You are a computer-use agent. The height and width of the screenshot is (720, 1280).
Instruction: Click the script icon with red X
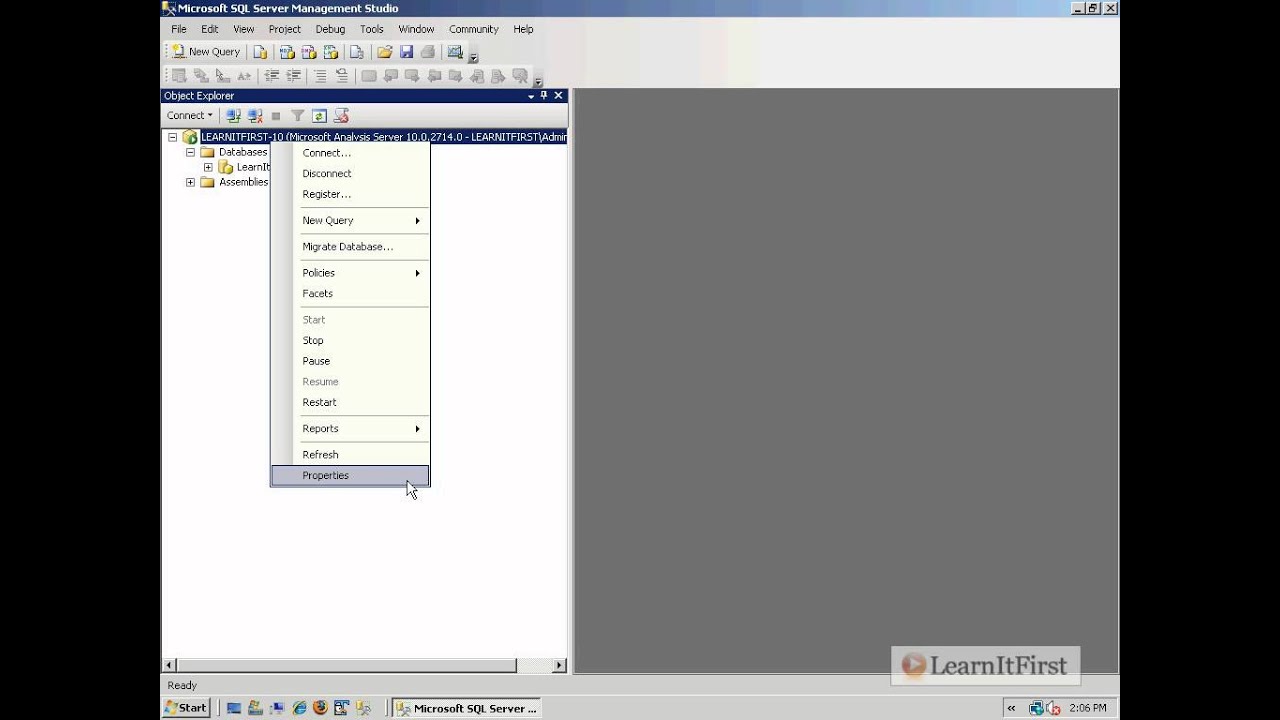click(341, 116)
